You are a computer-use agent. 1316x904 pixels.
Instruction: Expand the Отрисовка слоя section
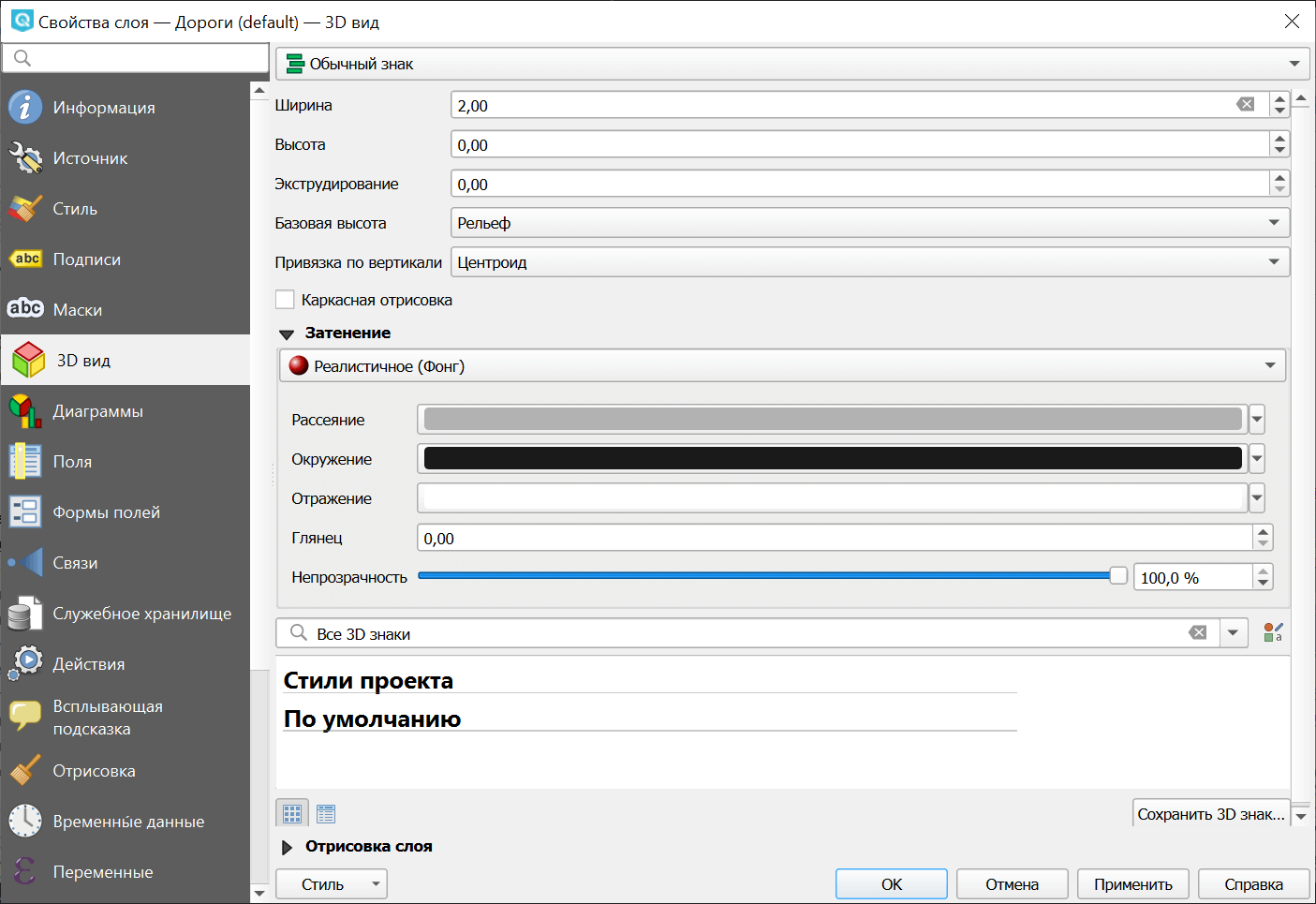[x=288, y=847]
